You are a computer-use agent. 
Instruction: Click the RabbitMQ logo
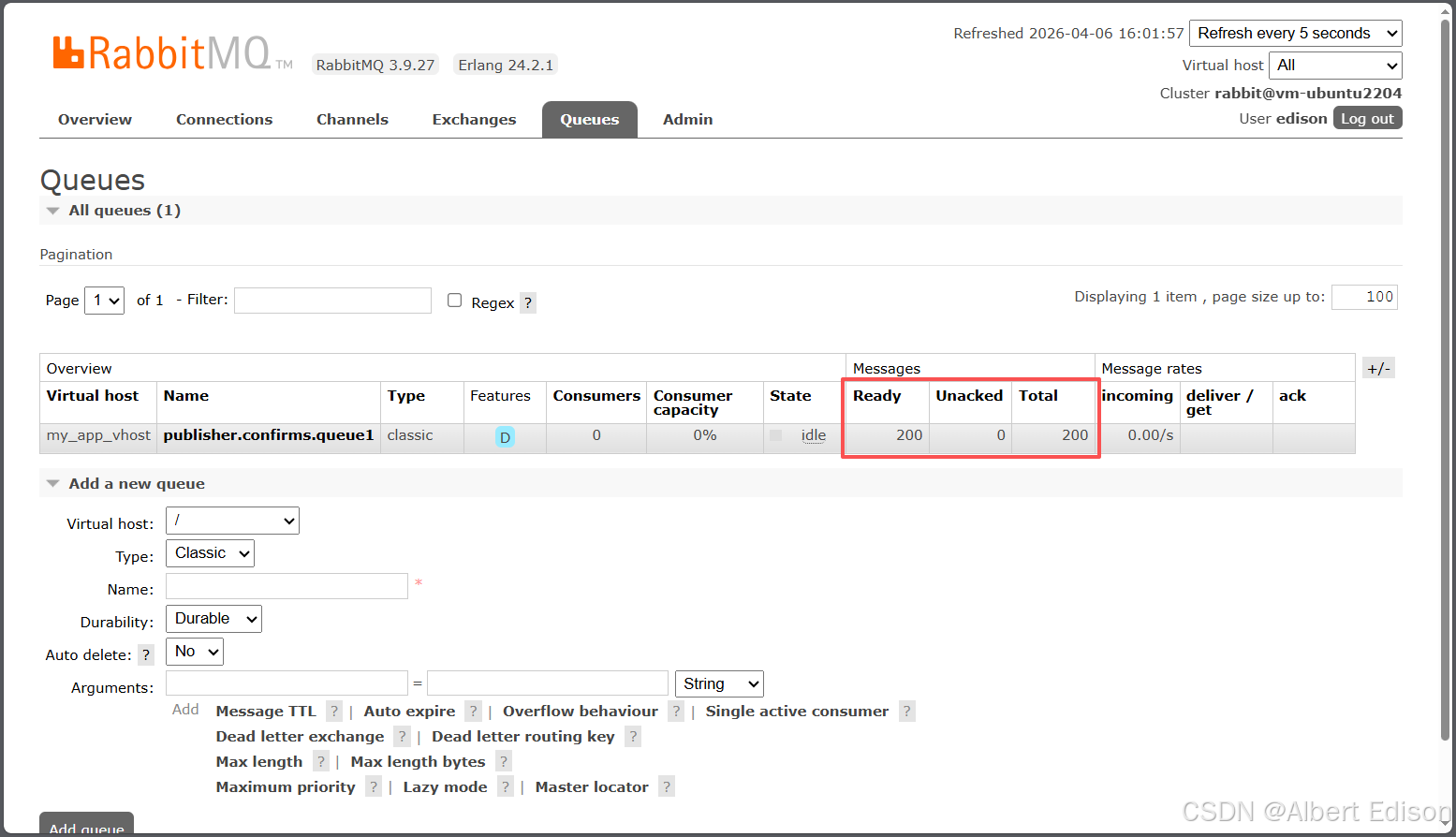pyautogui.click(x=173, y=54)
